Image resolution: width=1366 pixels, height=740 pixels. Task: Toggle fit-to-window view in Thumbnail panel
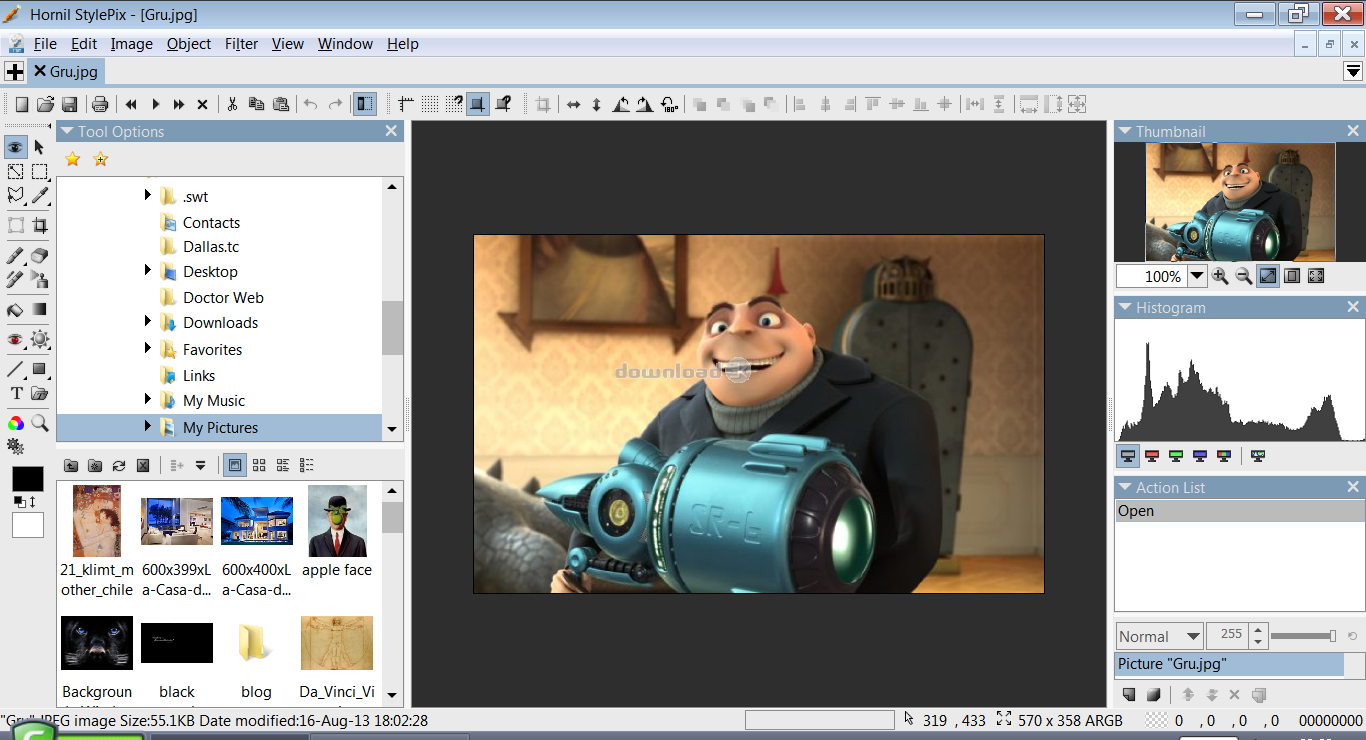tap(1268, 276)
